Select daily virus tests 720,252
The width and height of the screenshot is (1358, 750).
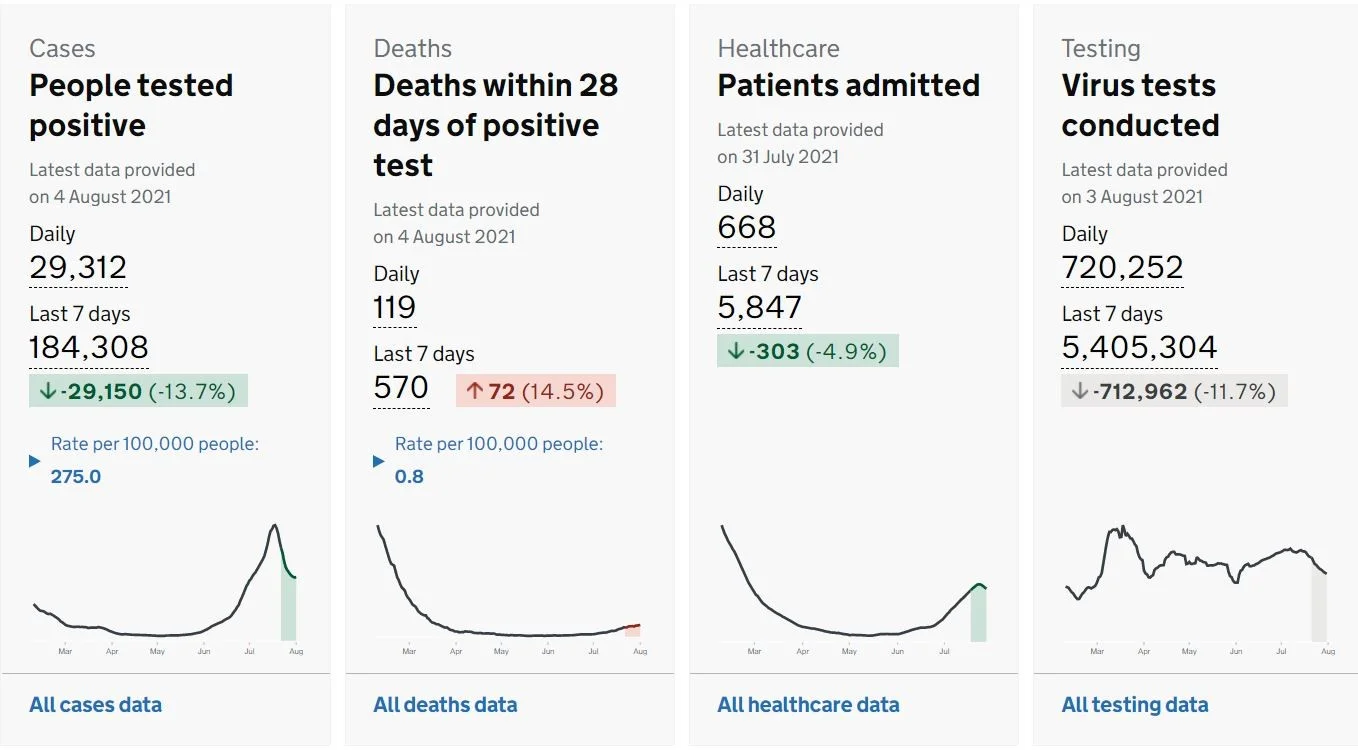pos(1123,268)
